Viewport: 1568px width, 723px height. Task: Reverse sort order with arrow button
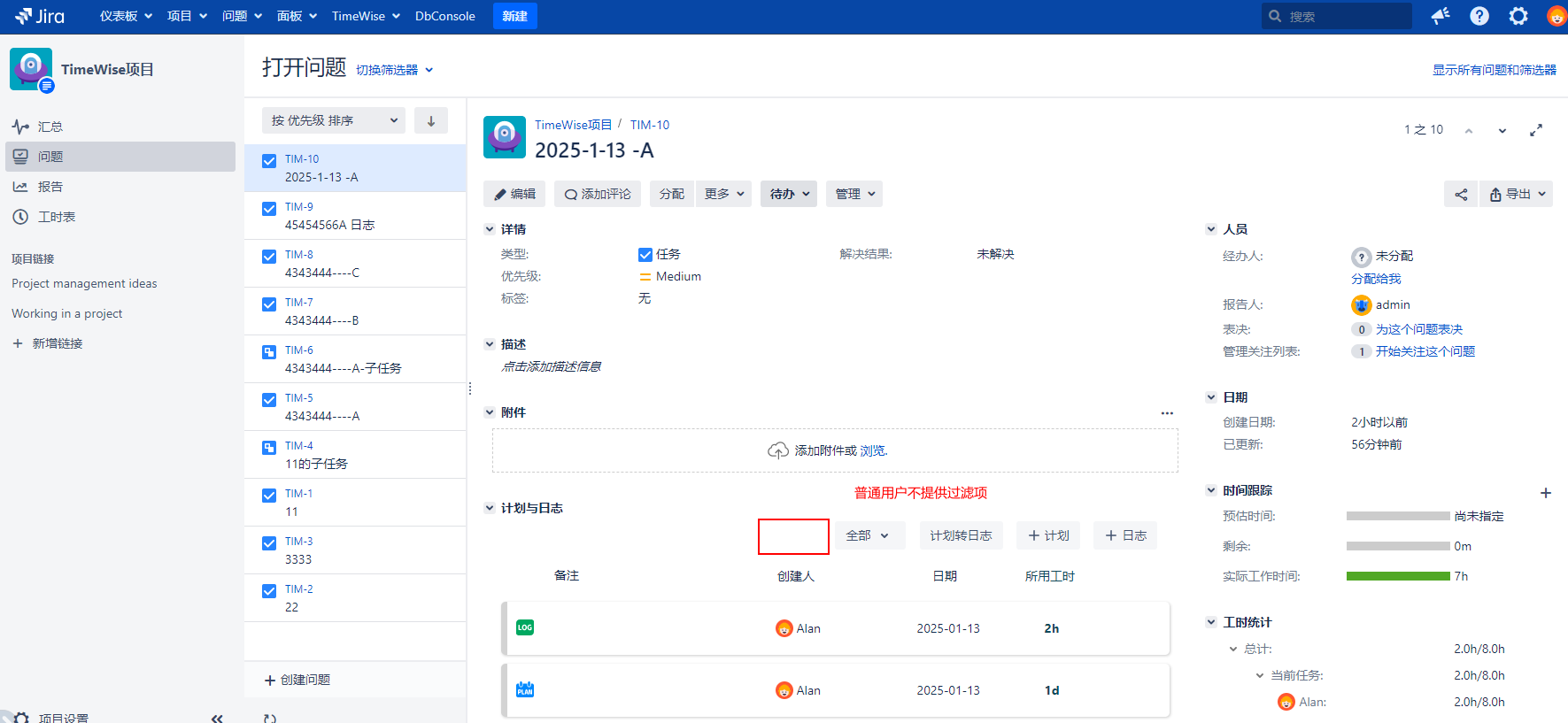coord(431,120)
